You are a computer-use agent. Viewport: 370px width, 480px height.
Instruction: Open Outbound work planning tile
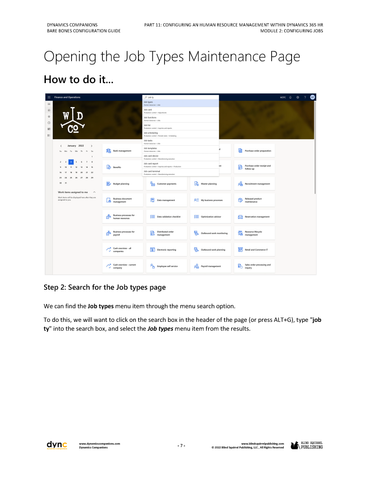coord(210,249)
